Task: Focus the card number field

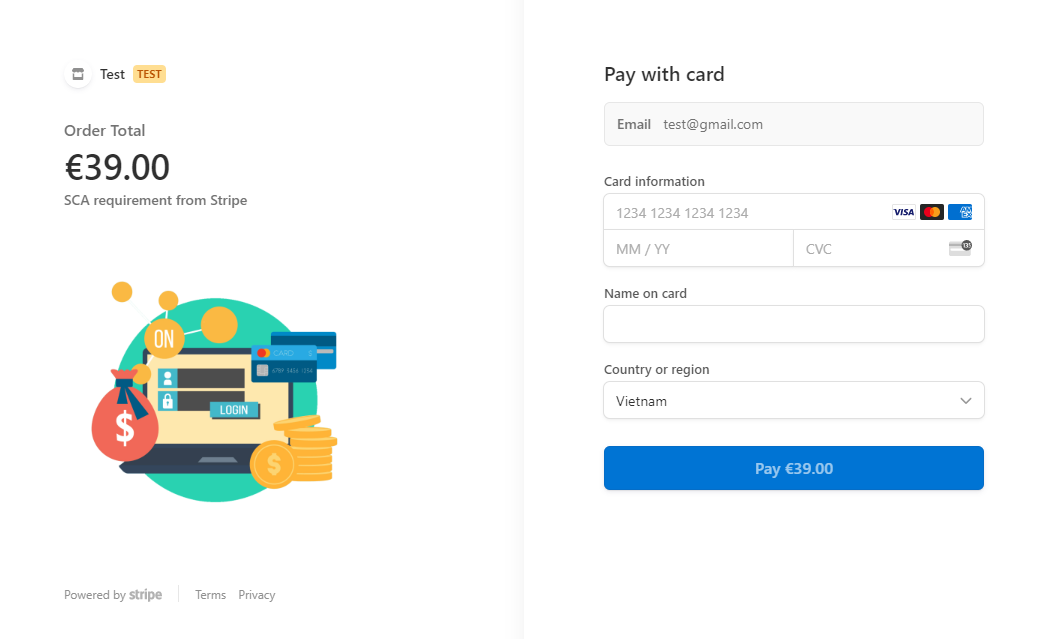Action: 745,213
